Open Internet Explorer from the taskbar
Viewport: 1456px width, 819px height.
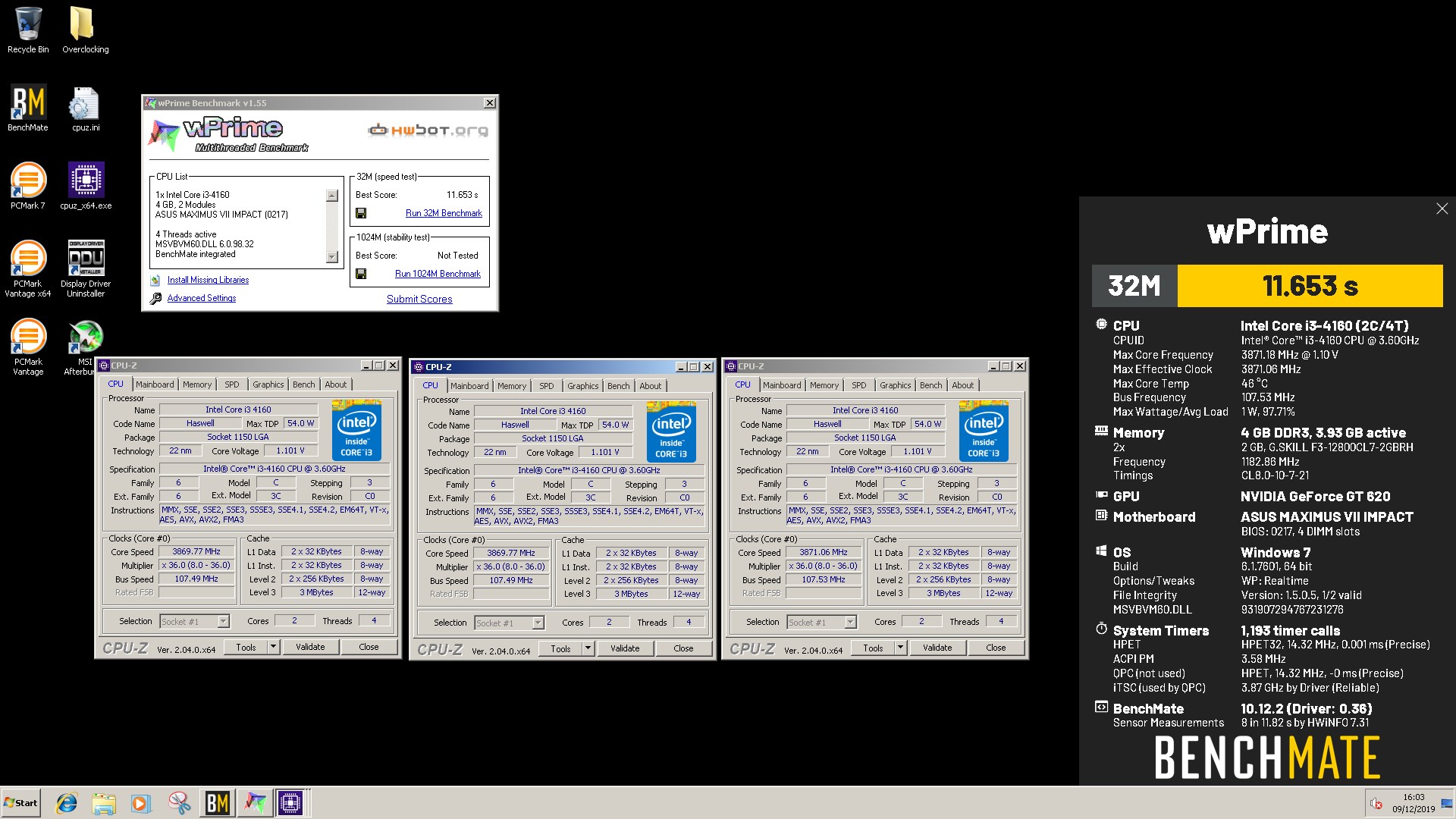click(67, 803)
